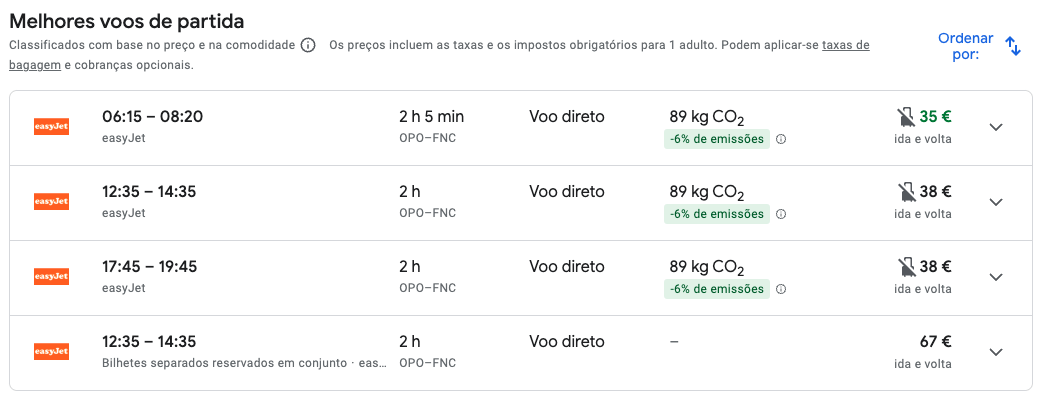Click the emissions info icon on first 12:35 flight
This screenshot has height=398, width=1043.
pos(782,214)
